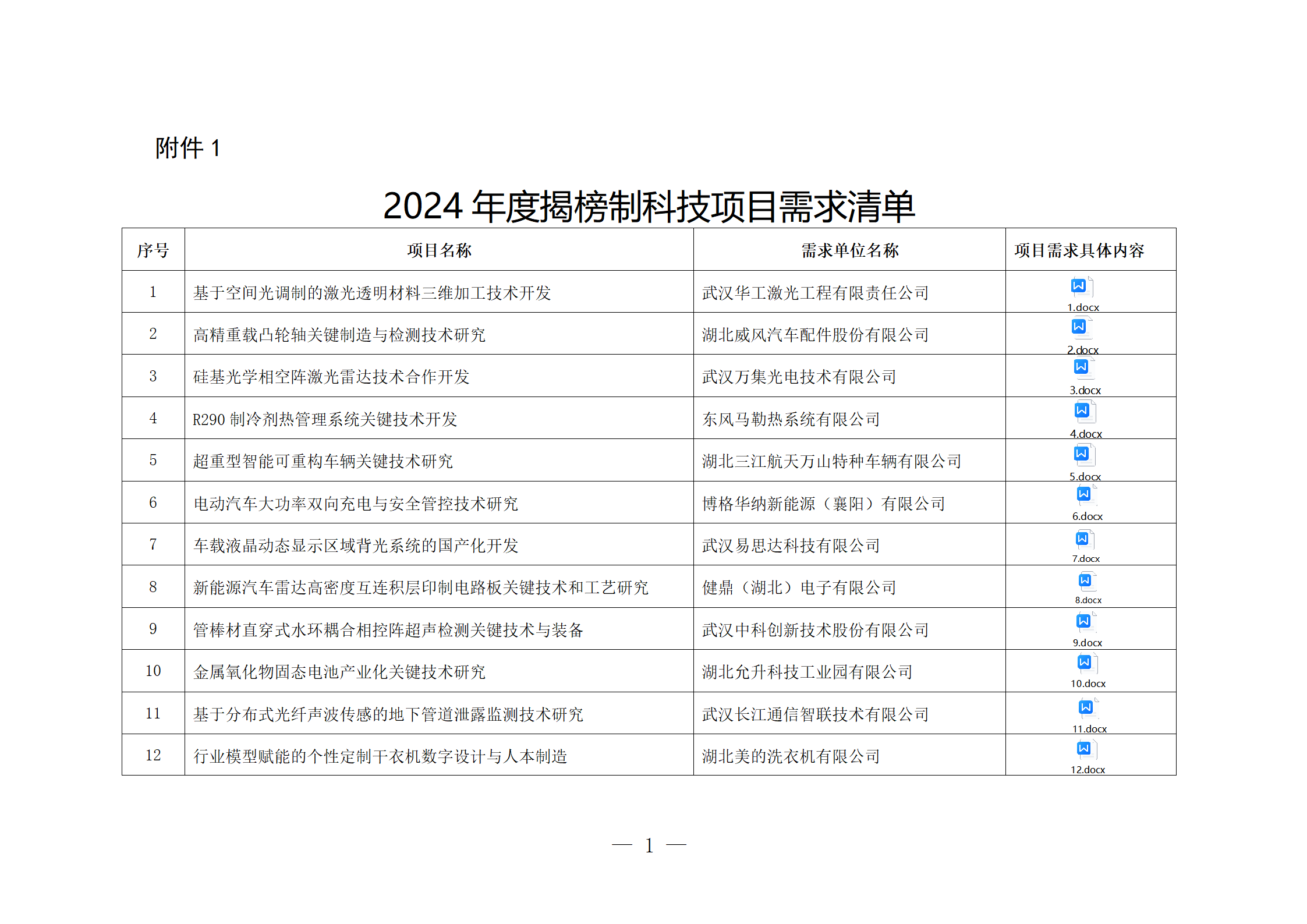Image resolution: width=1307 pixels, height=924 pixels.
Task: Click row number 7 in 序号 column
Action: point(153,544)
